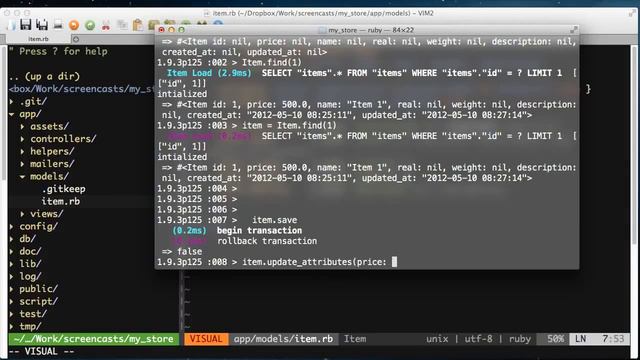Click the 'LN 7:53' line indicator

coord(599,339)
